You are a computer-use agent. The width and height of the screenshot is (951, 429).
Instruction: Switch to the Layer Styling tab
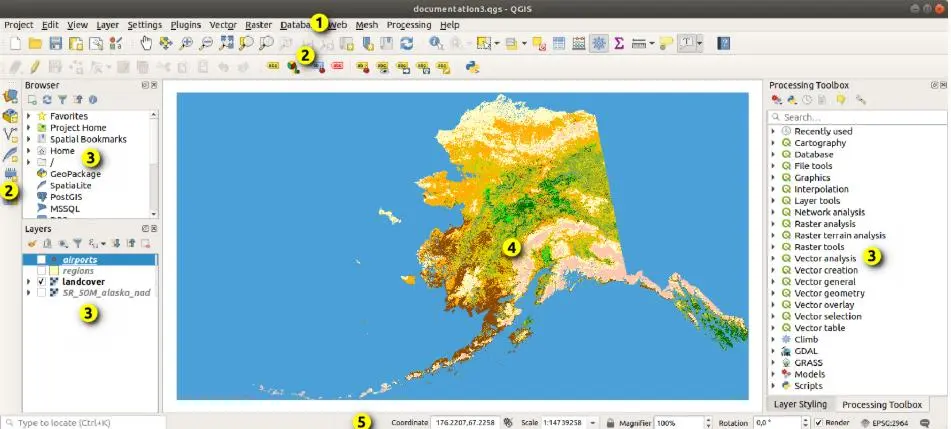800,405
